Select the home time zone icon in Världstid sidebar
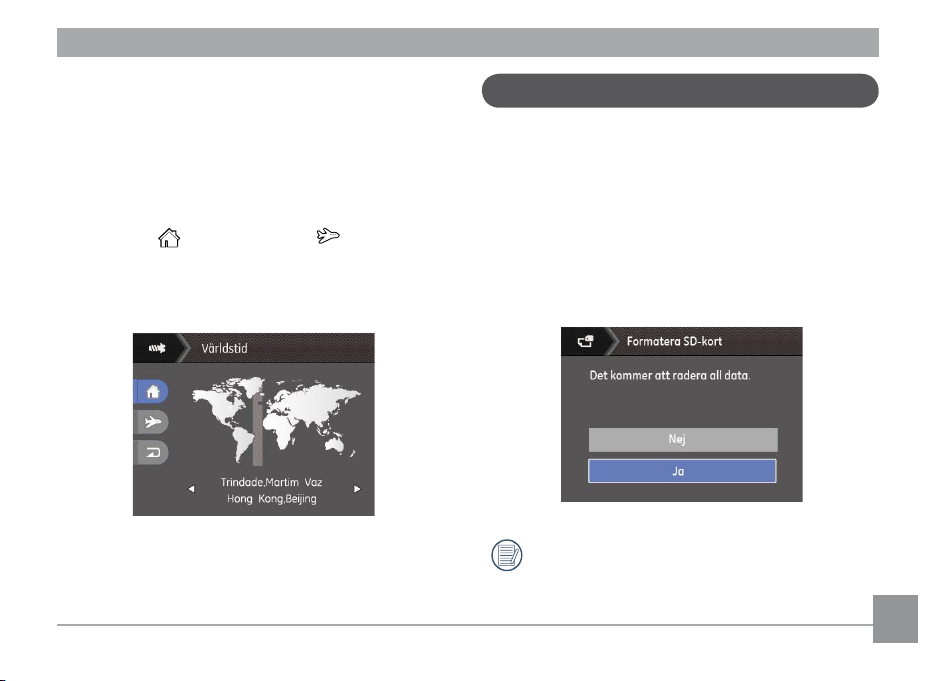Screen dimensions: 936x681 point(152,392)
